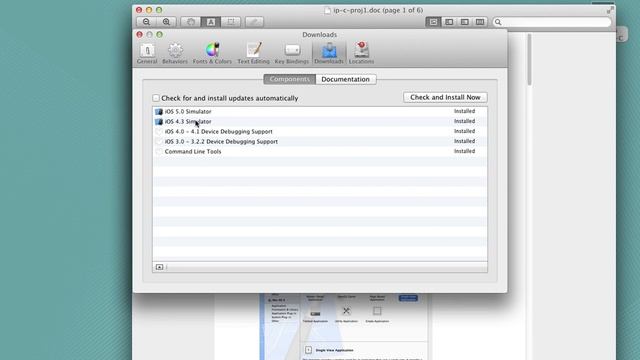
Task: Select the Move hand tool in Preview
Action: [191, 22]
